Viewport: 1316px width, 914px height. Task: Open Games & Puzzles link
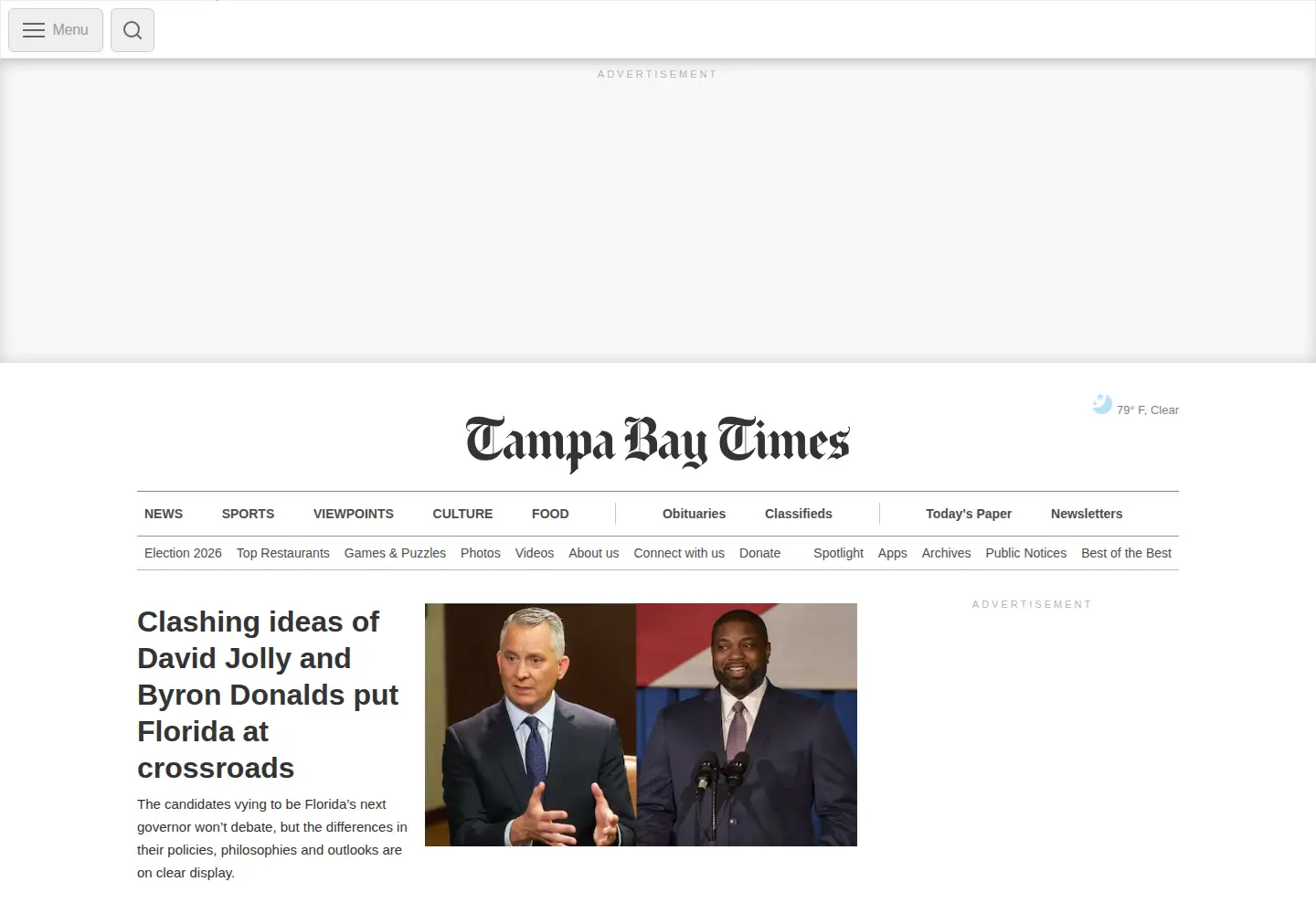395,553
